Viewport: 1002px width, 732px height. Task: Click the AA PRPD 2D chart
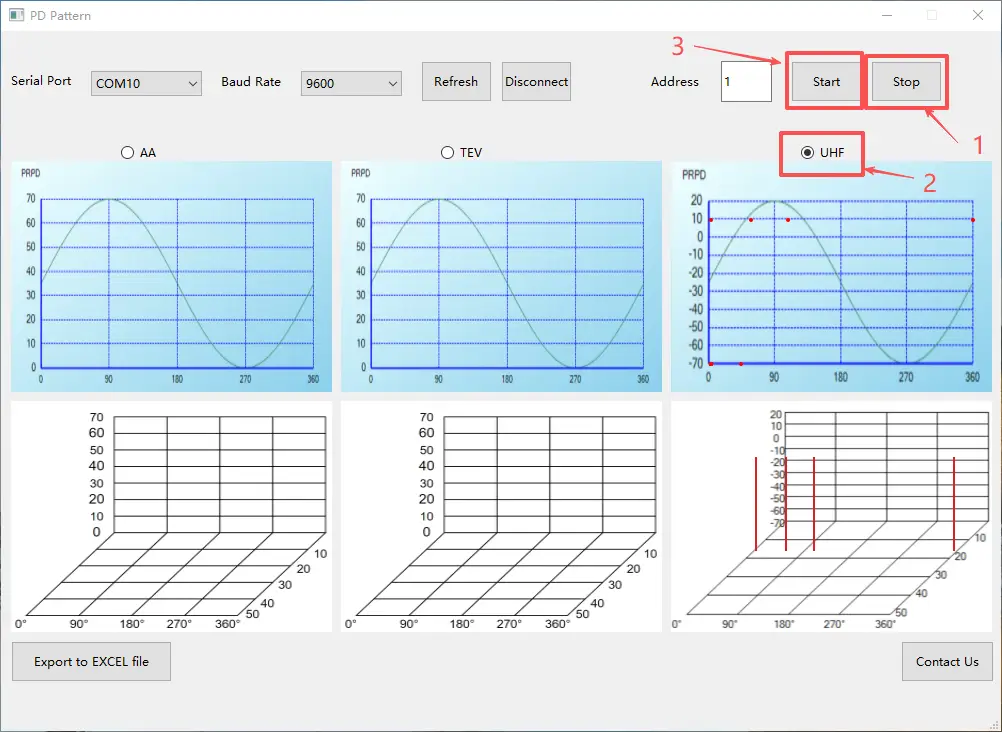point(171,276)
